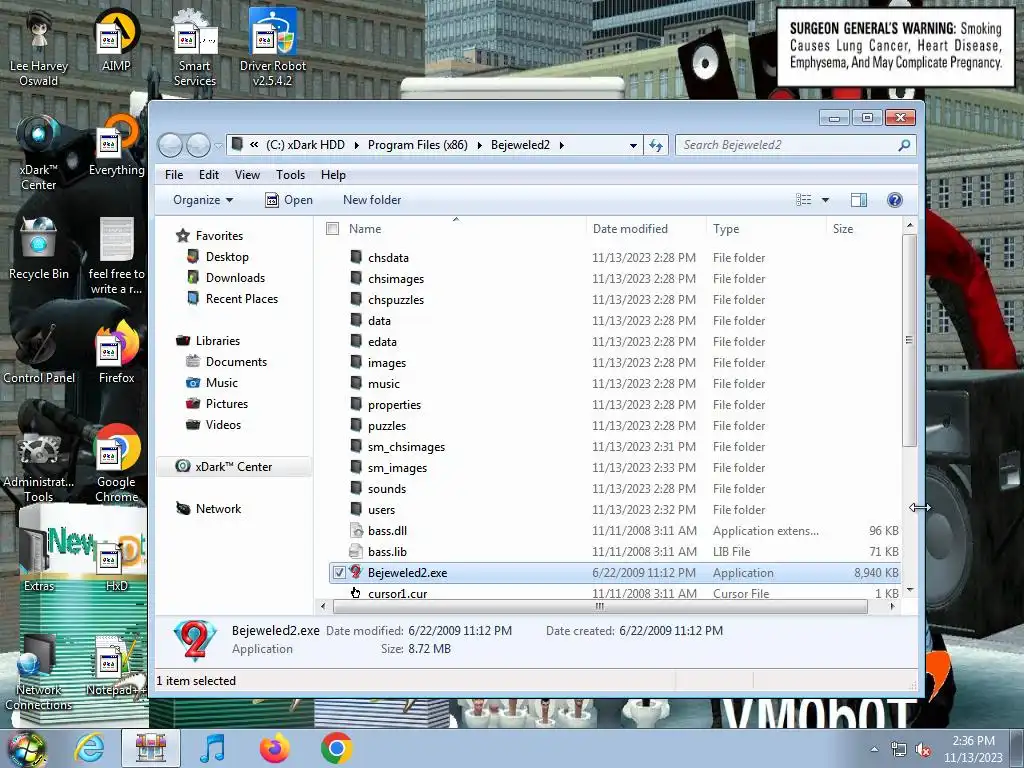Open AIMP desktop shortcut
This screenshot has width=1024, height=768.
(116, 40)
